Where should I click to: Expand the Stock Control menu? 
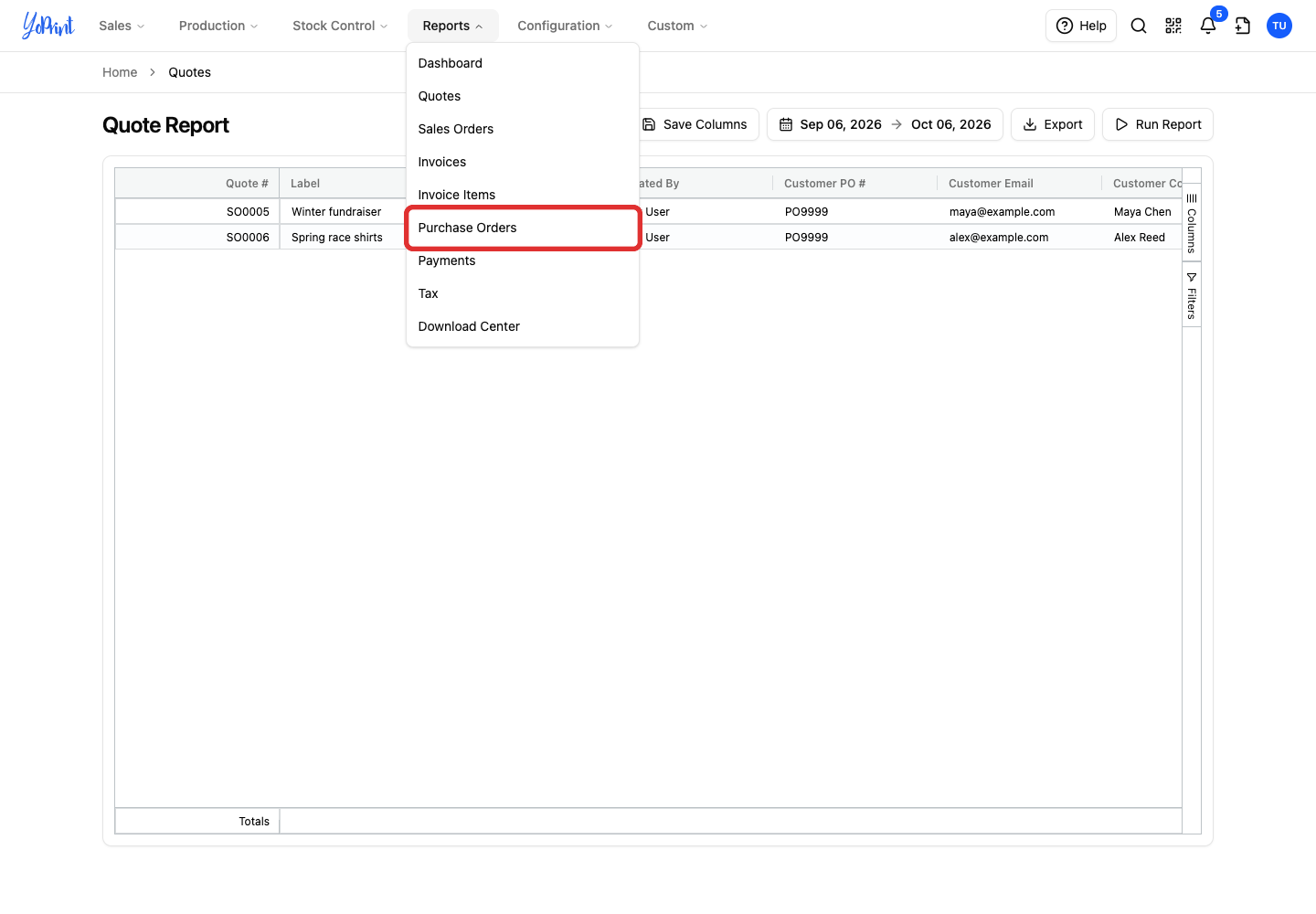(x=340, y=26)
